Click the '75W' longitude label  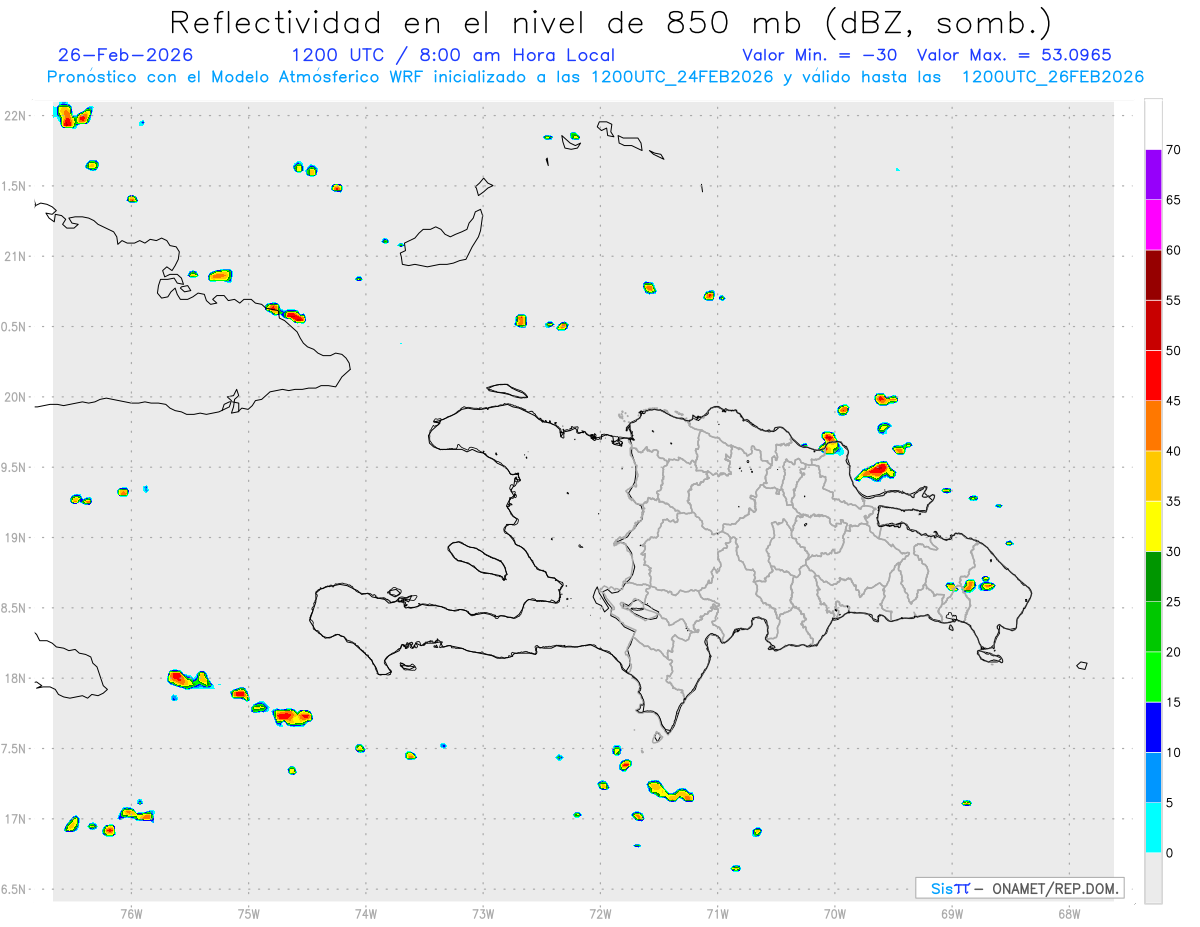point(249,913)
